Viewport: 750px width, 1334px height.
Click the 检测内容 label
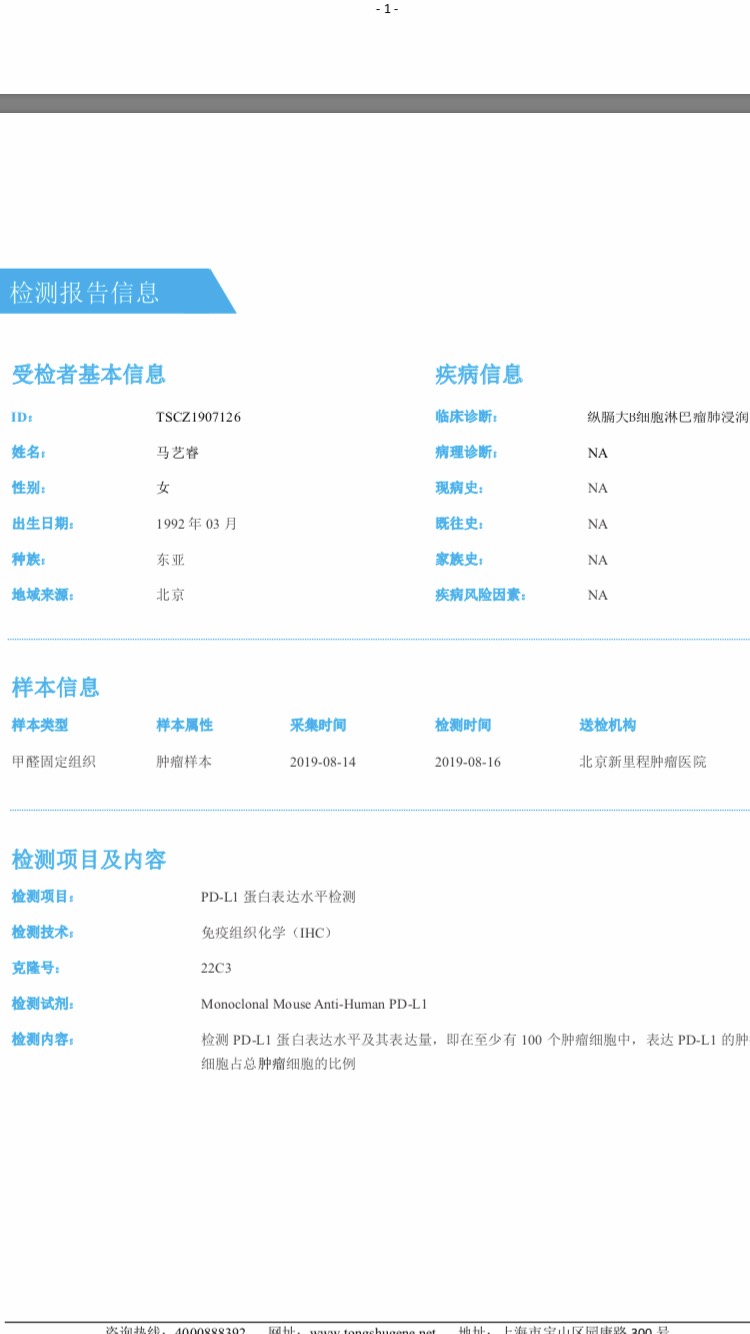click(43, 1040)
